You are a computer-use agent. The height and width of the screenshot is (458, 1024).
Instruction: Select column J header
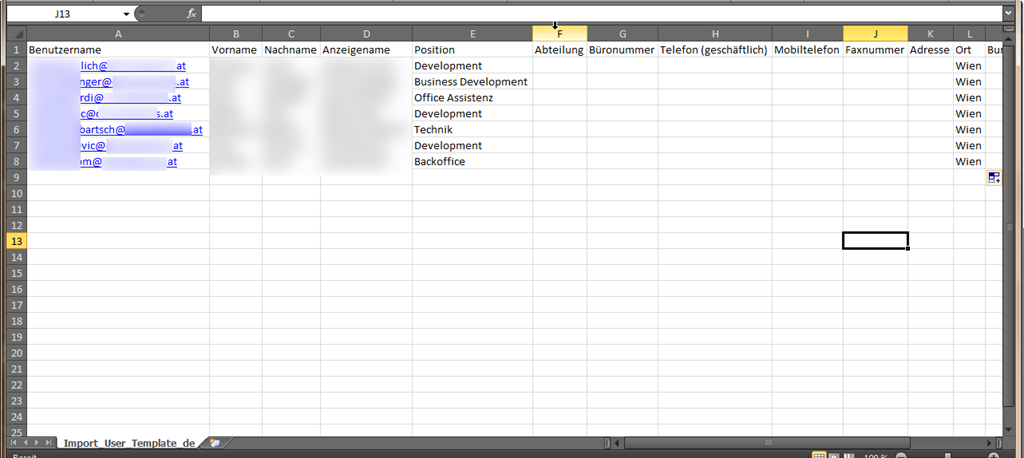(x=876, y=33)
